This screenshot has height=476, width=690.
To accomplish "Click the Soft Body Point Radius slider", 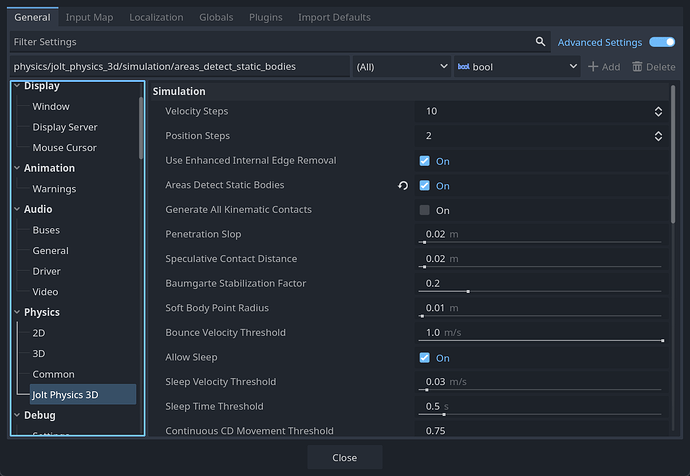I will 540,316.
